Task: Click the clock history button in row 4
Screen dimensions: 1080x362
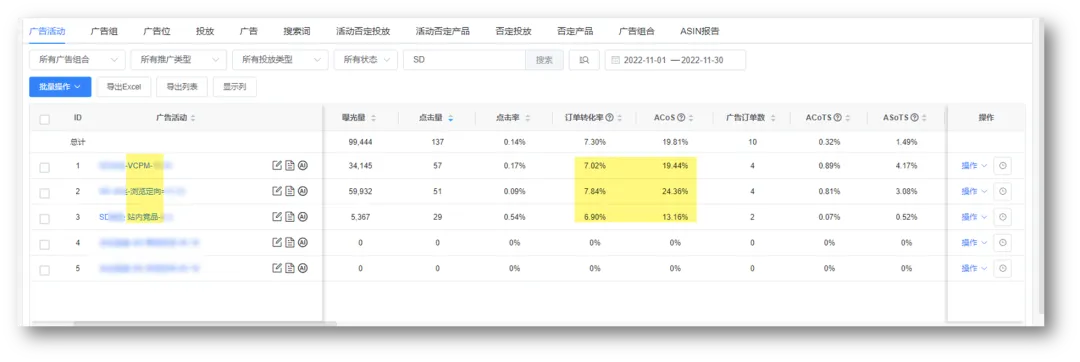Action: [1003, 242]
